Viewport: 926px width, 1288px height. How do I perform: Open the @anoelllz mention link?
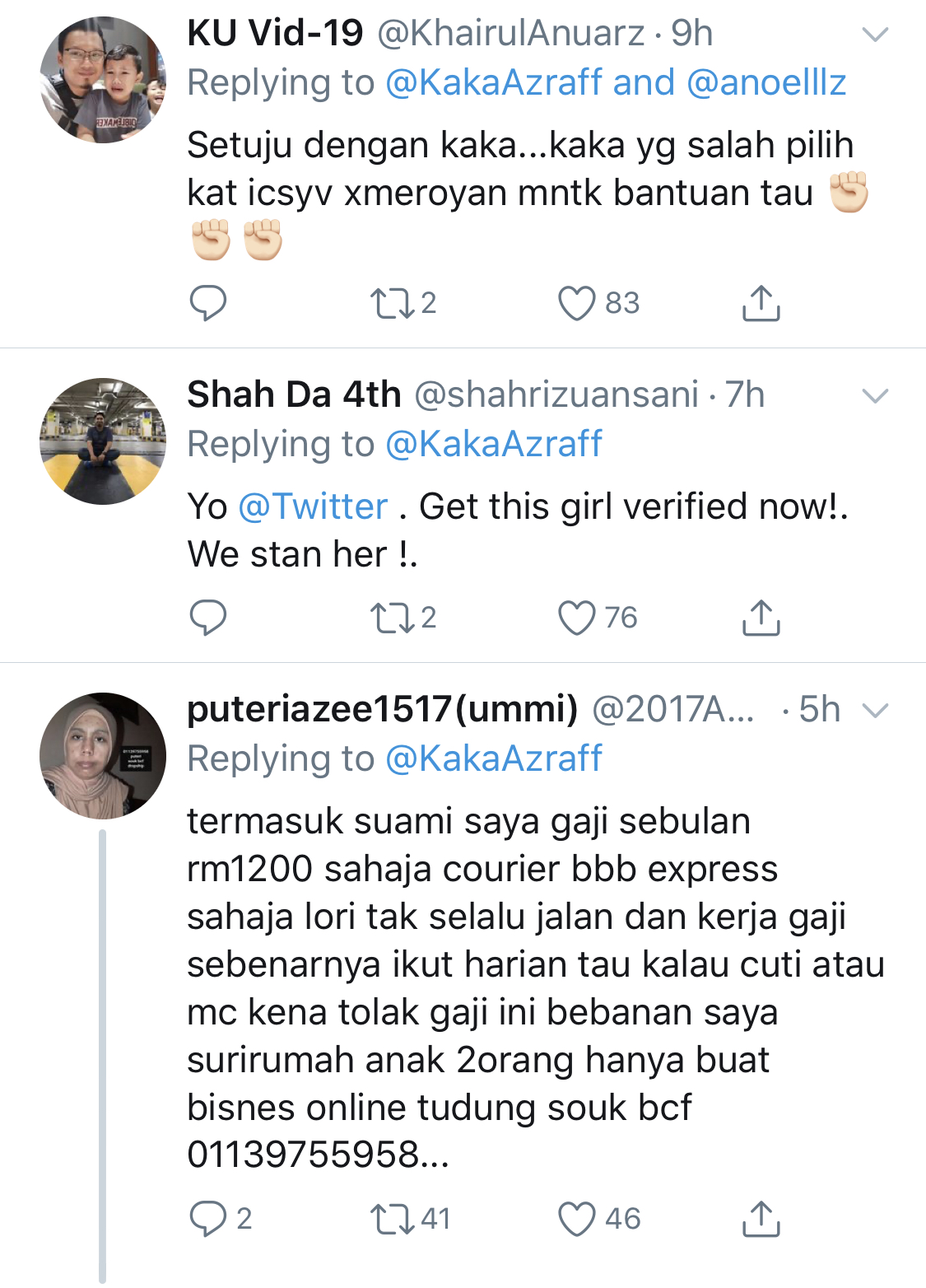(766, 82)
